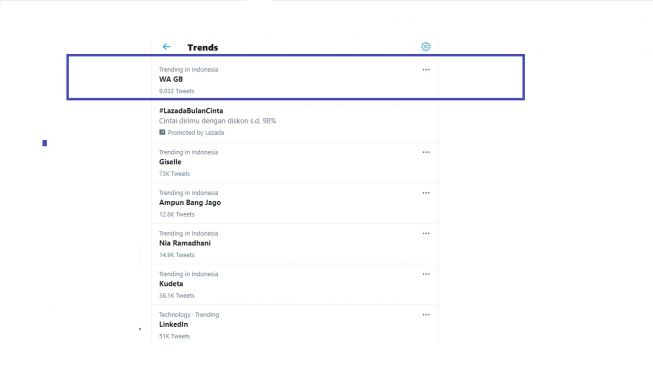Image resolution: width=653 pixels, height=366 pixels.
Task: Click the 14.9K Tweets count
Action: click(176, 255)
